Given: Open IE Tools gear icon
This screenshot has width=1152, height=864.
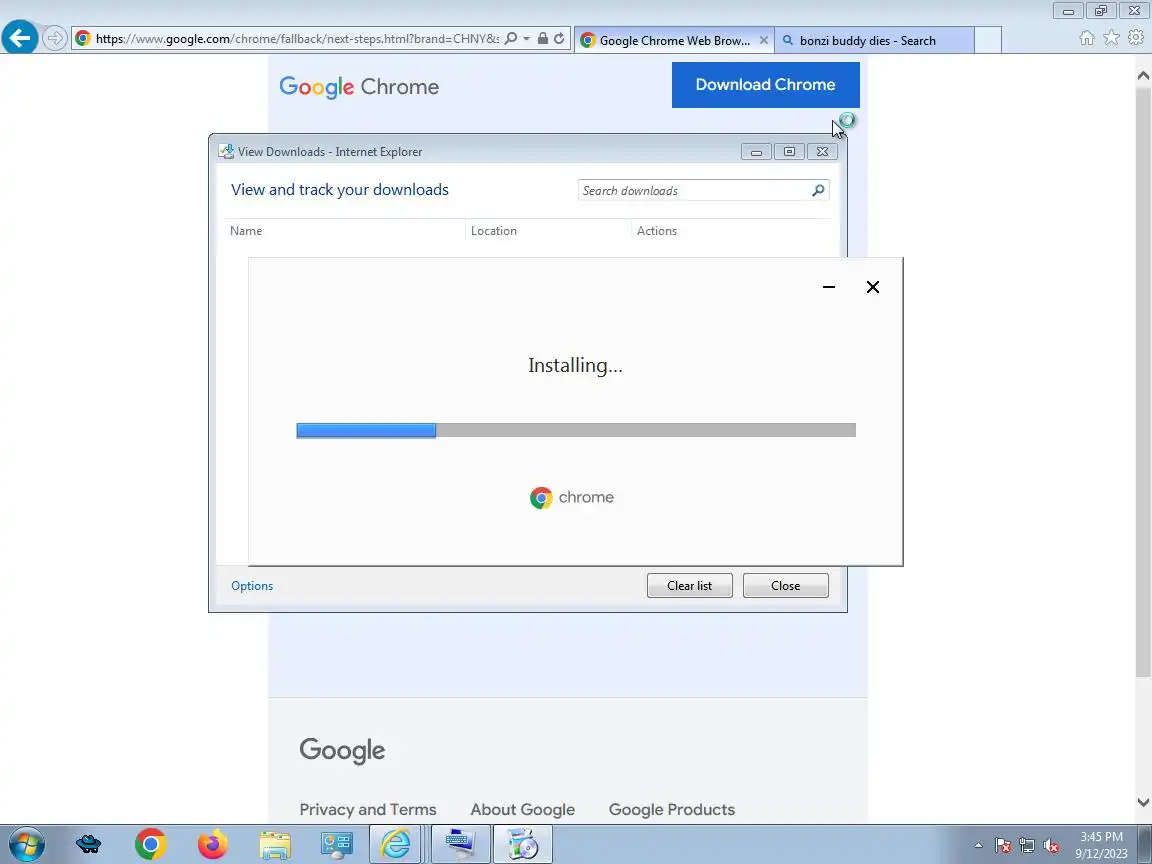Looking at the screenshot, I should (x=1136, y=37).
